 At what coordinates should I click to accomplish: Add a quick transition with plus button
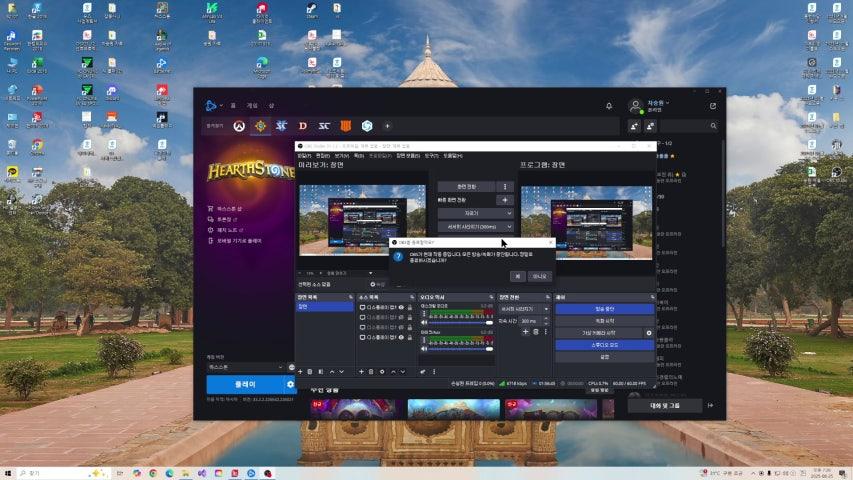pyautogui.click(x=505, y=200)
